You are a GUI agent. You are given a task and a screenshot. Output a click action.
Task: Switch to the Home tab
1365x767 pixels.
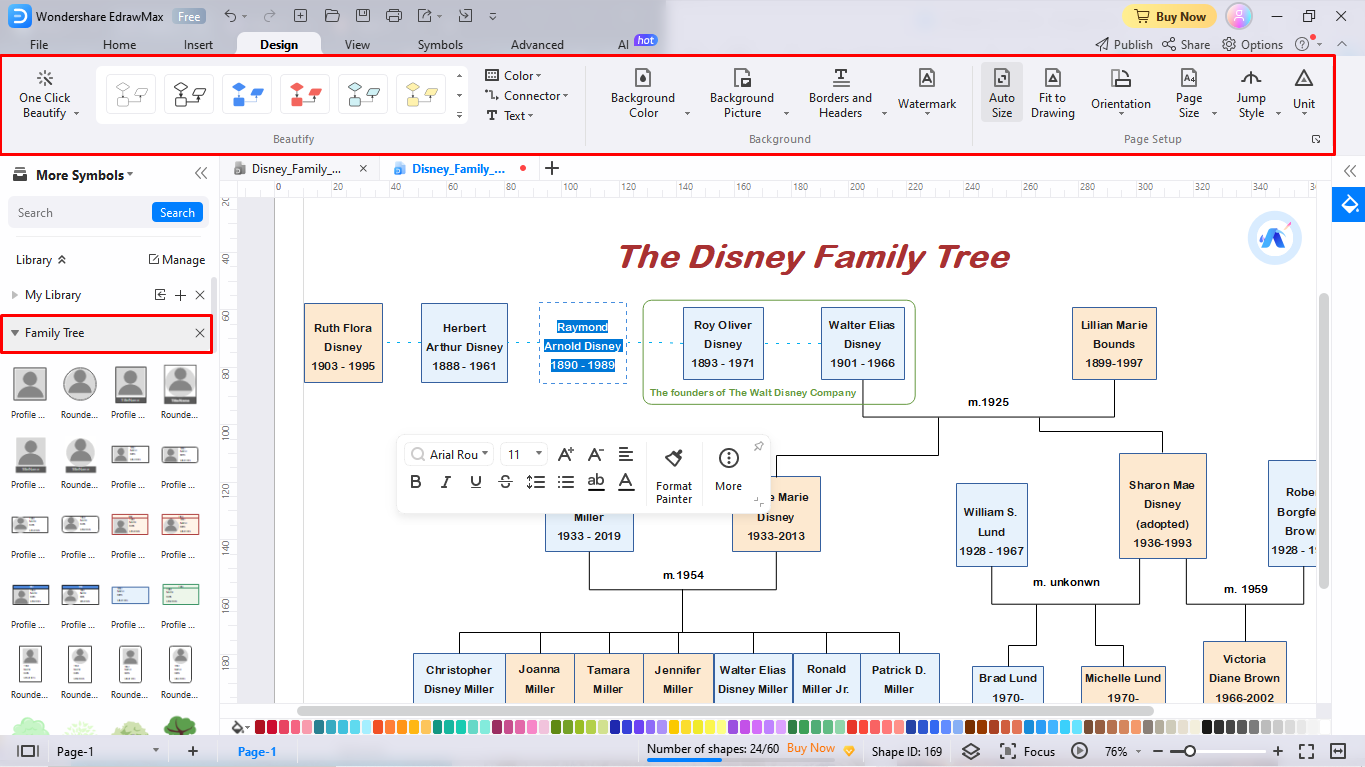[x=119, y=44]
